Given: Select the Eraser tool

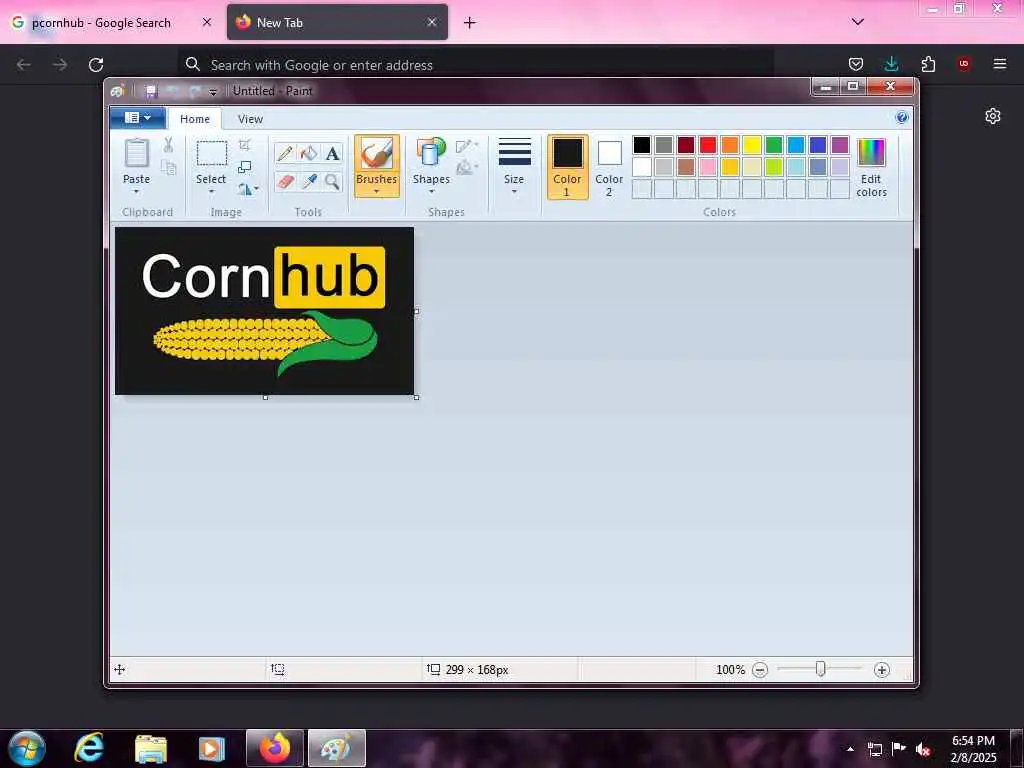Looking at the screenshot, I should coord(285,181).
